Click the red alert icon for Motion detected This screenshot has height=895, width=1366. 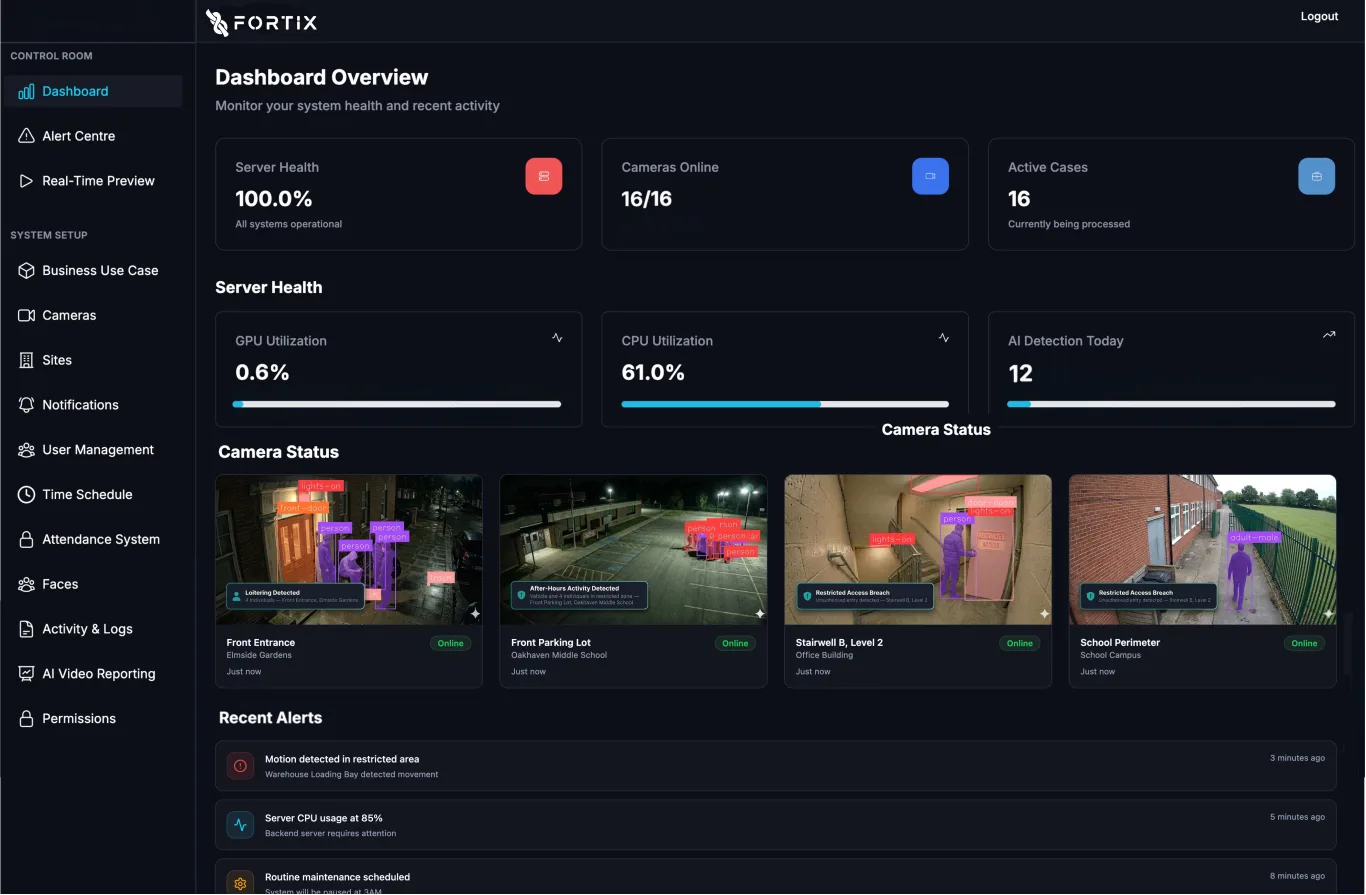click(x=240, y=767)
